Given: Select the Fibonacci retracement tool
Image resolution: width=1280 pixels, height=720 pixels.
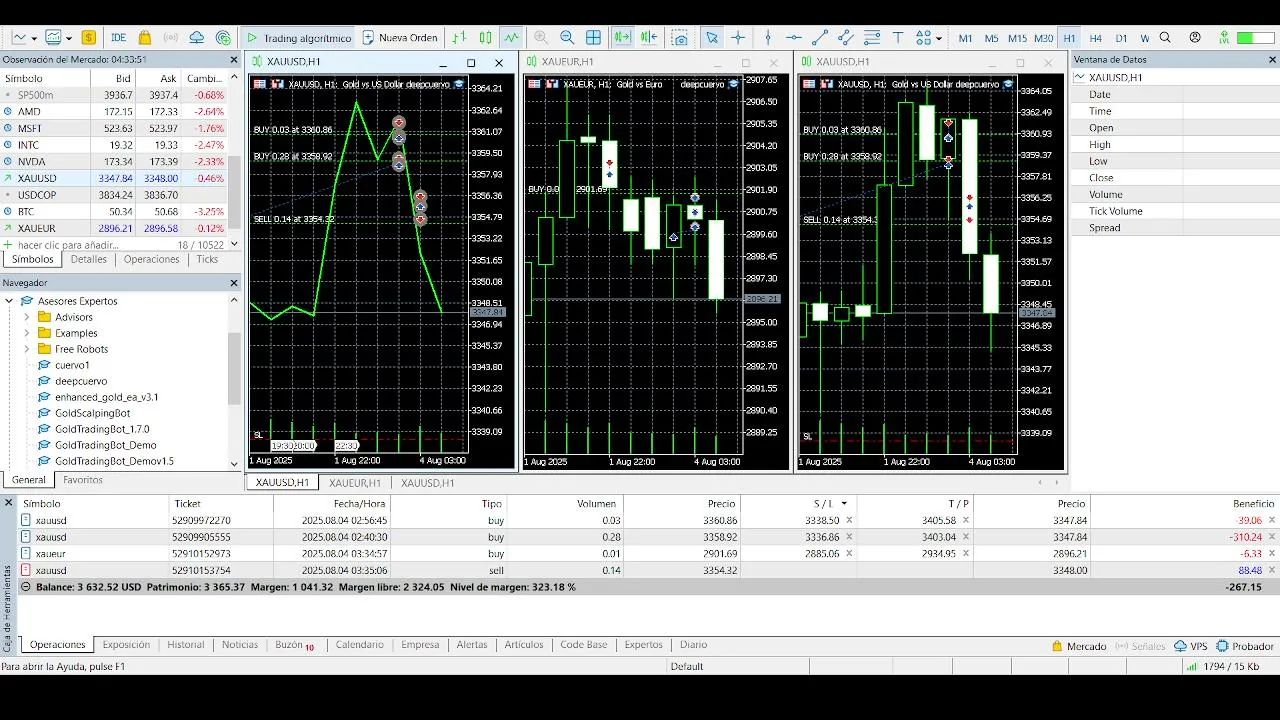Looking at the screenshot, I should (x=872, y=38).
